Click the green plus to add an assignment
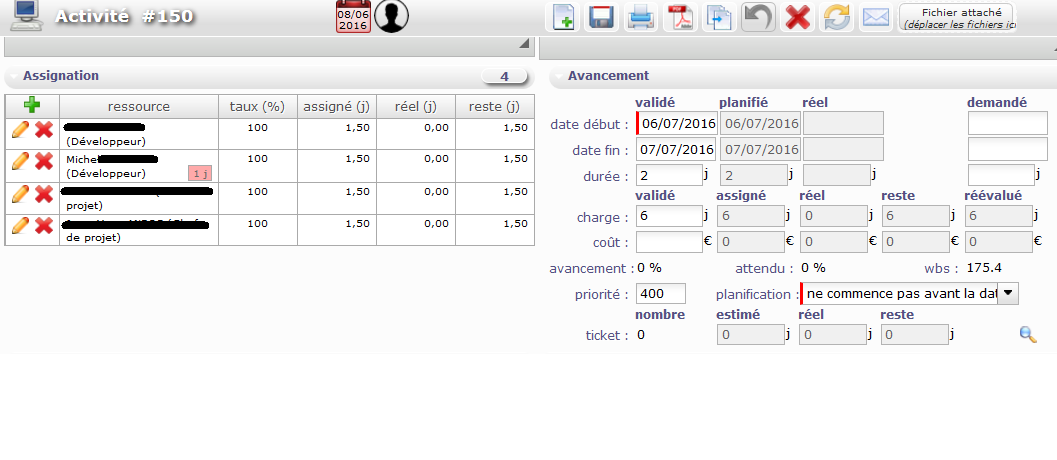1057x460 pixels. [x=32, y=105]
